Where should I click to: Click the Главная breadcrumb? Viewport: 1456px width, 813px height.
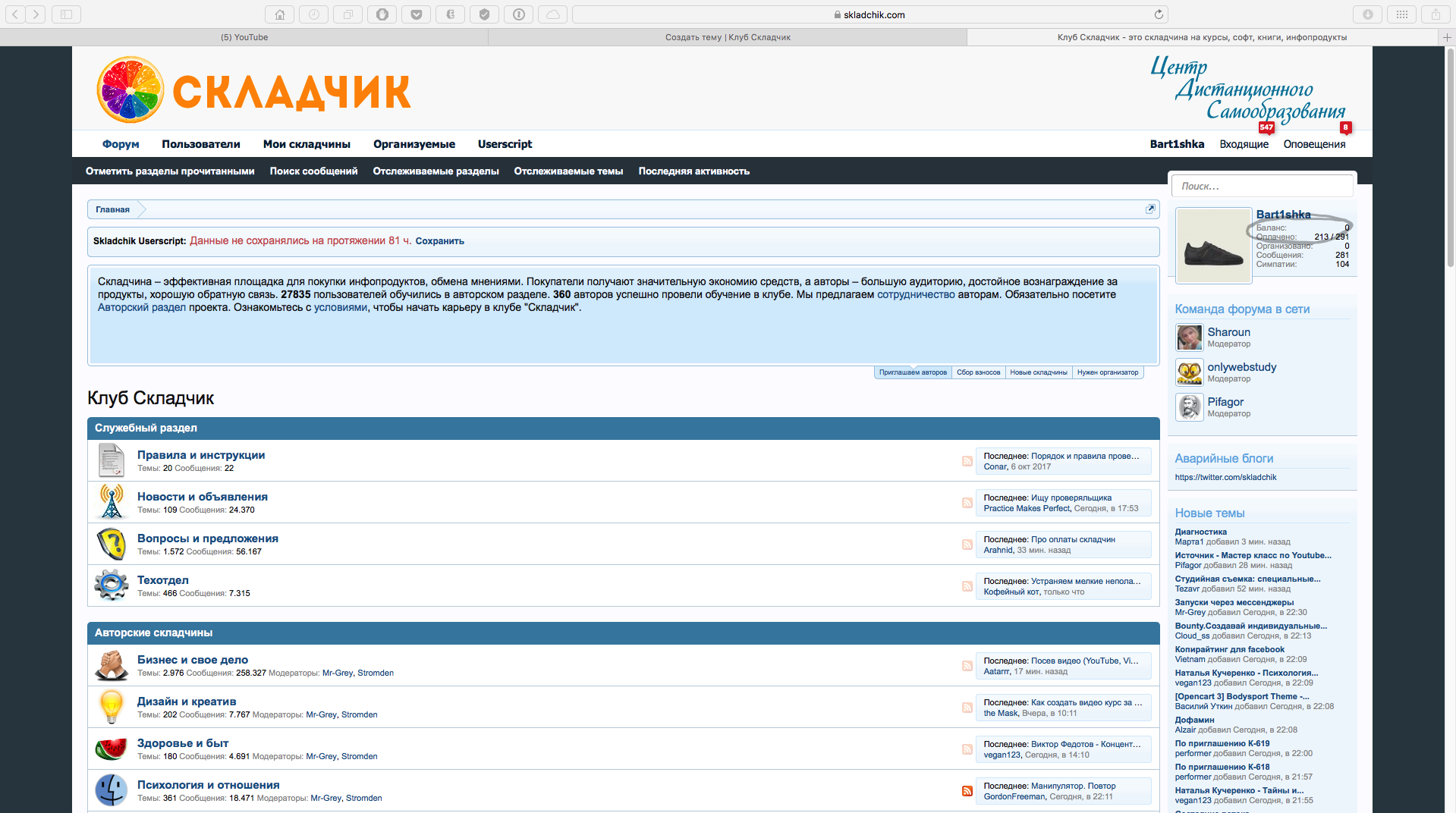112,209
